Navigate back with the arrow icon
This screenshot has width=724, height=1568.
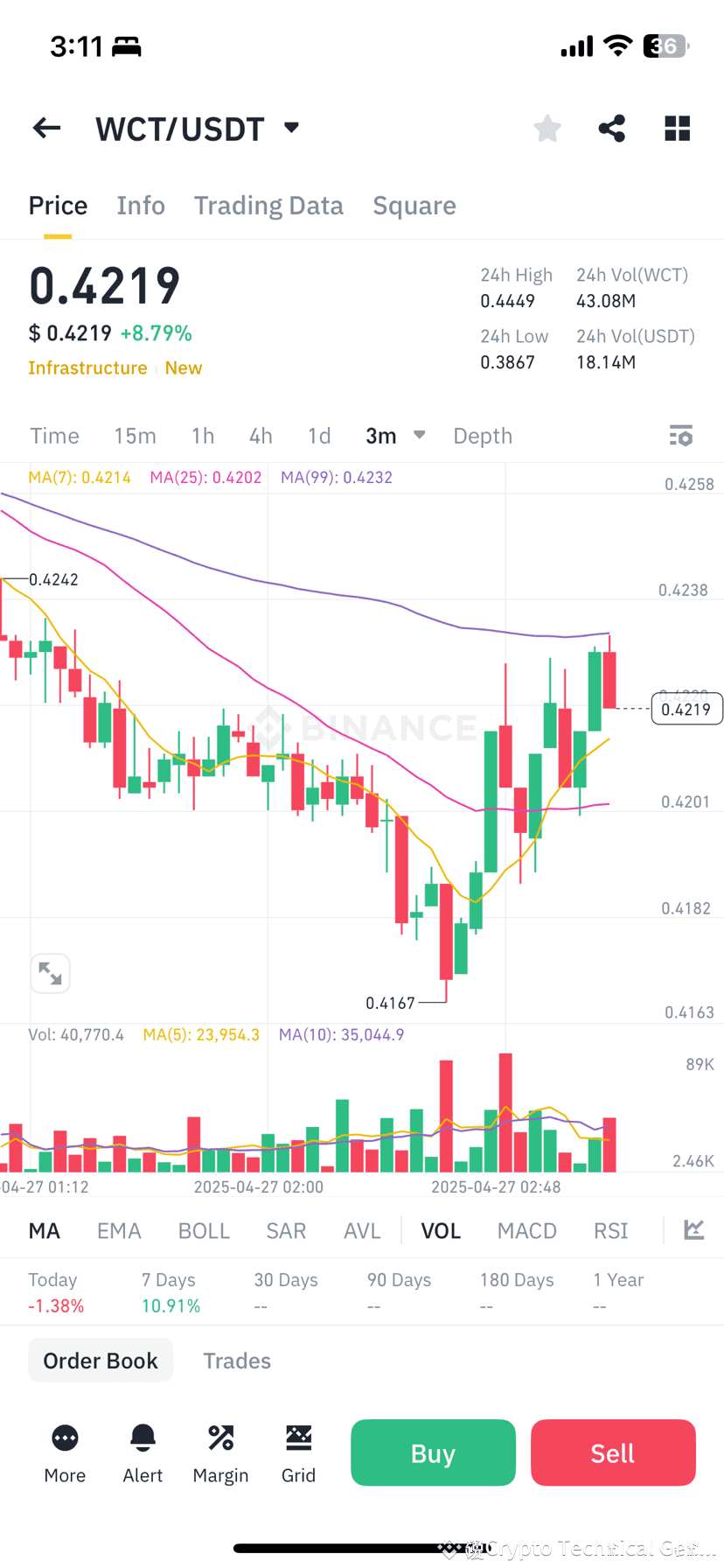coord(45,128)
